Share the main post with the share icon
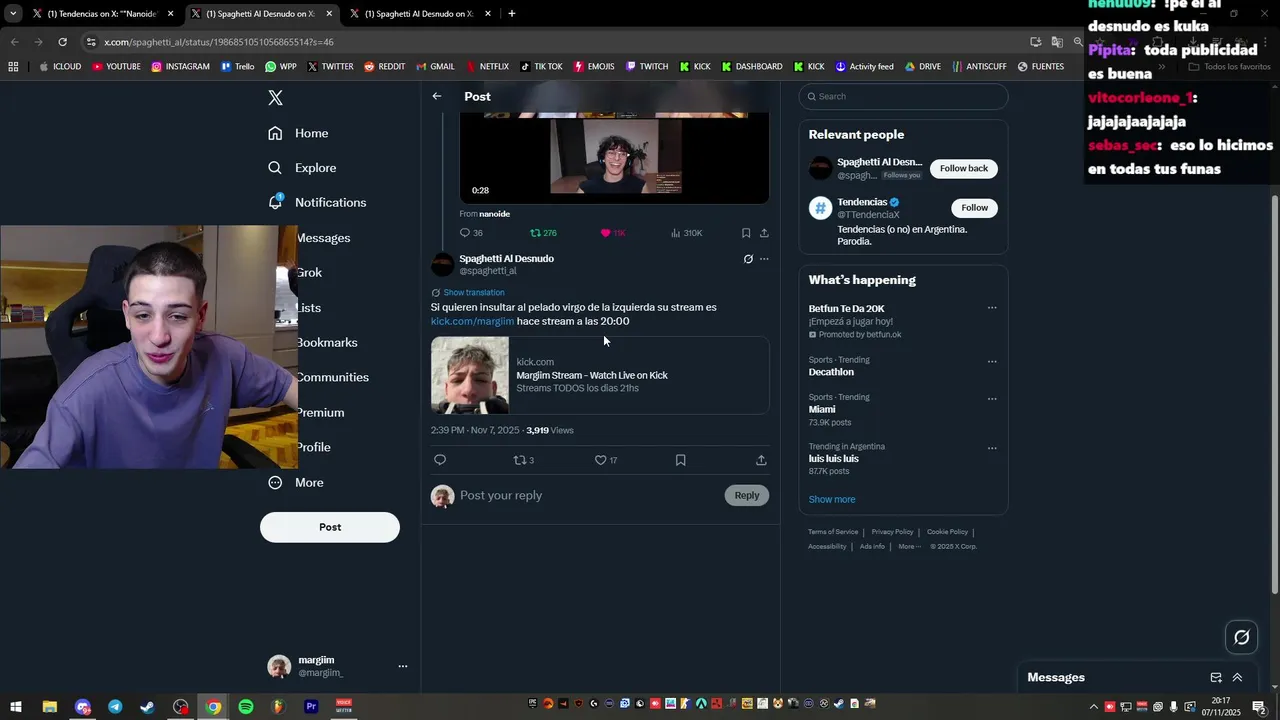Screen dimensions: 1280x720 click(761, 460)
